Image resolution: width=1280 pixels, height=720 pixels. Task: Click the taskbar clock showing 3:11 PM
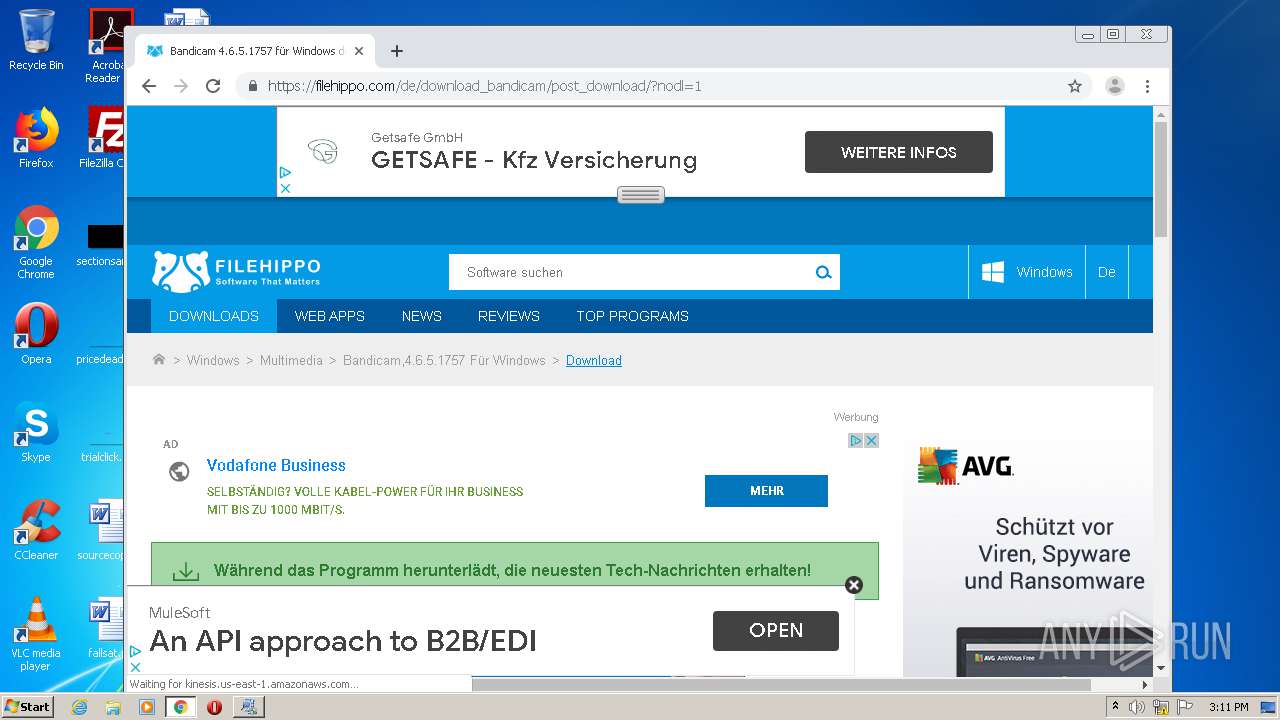click(1228, 707)
